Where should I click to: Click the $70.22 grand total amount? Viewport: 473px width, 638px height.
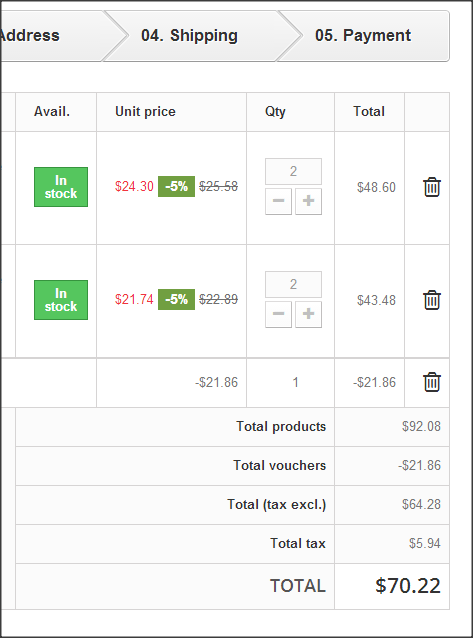408,586
